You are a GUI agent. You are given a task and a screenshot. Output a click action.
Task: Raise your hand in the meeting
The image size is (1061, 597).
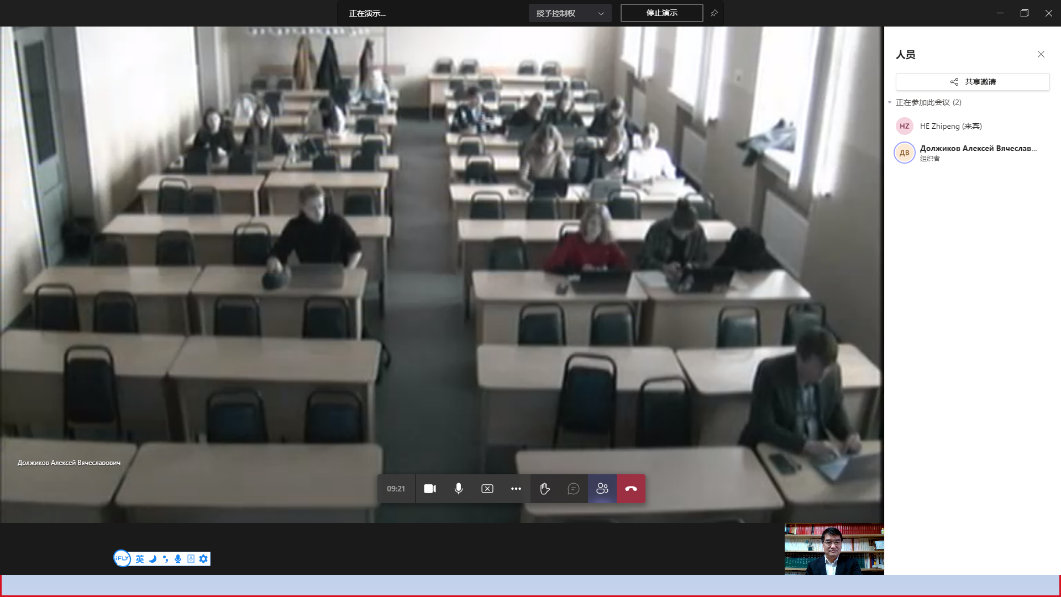tap(545, 489)
